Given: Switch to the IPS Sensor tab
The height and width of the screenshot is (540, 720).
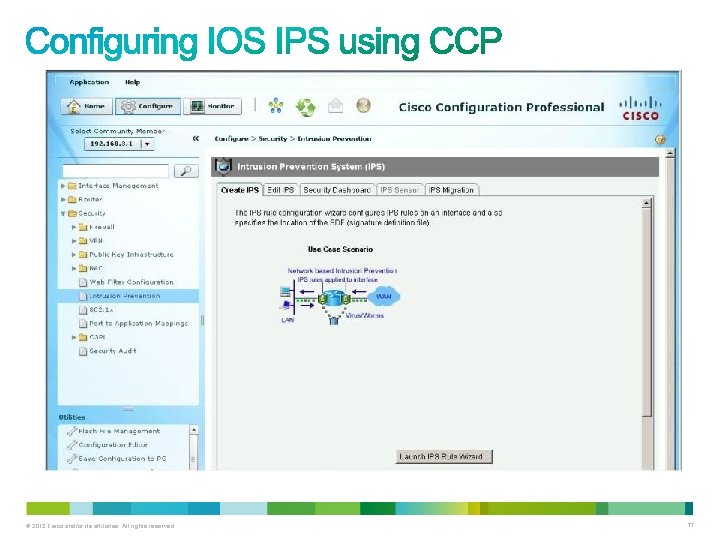Looking at the screenshot, I should (399, 190).
